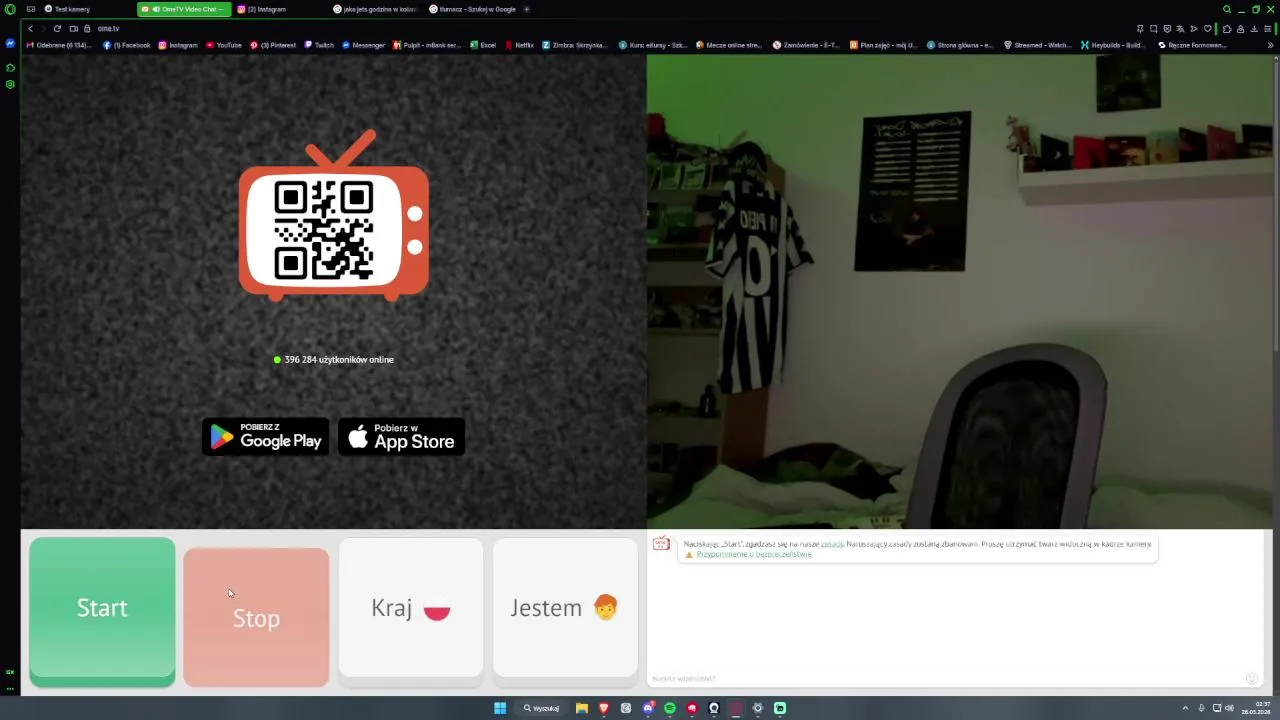Image resolution: width=1280 pixels, height=720 pixels.
Task: Open the Gmail 'Odebrane' bookmark
Action: (59, 45)
